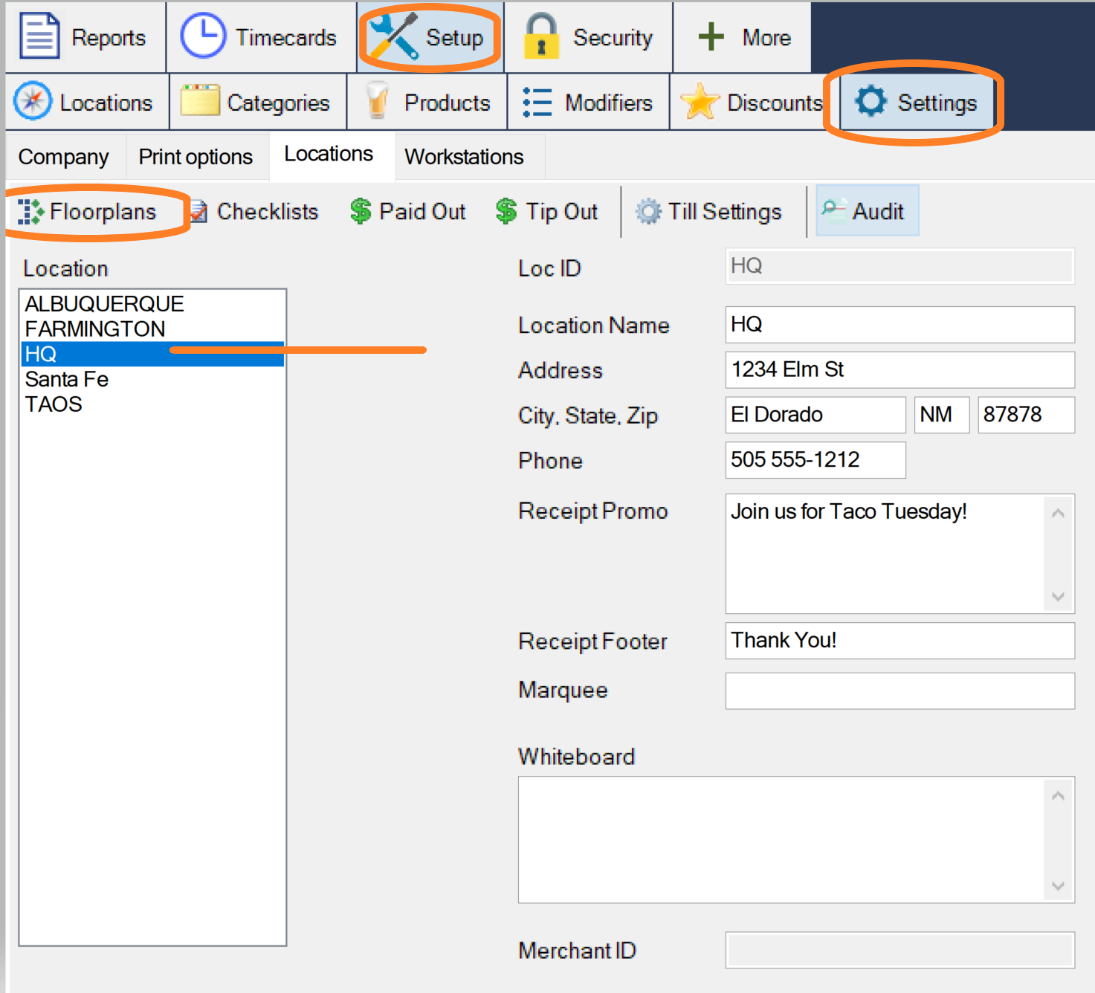The height and width of the screenshot is (993, 1095).
Task: Open the Categories setup page
Action: [258, 102]
